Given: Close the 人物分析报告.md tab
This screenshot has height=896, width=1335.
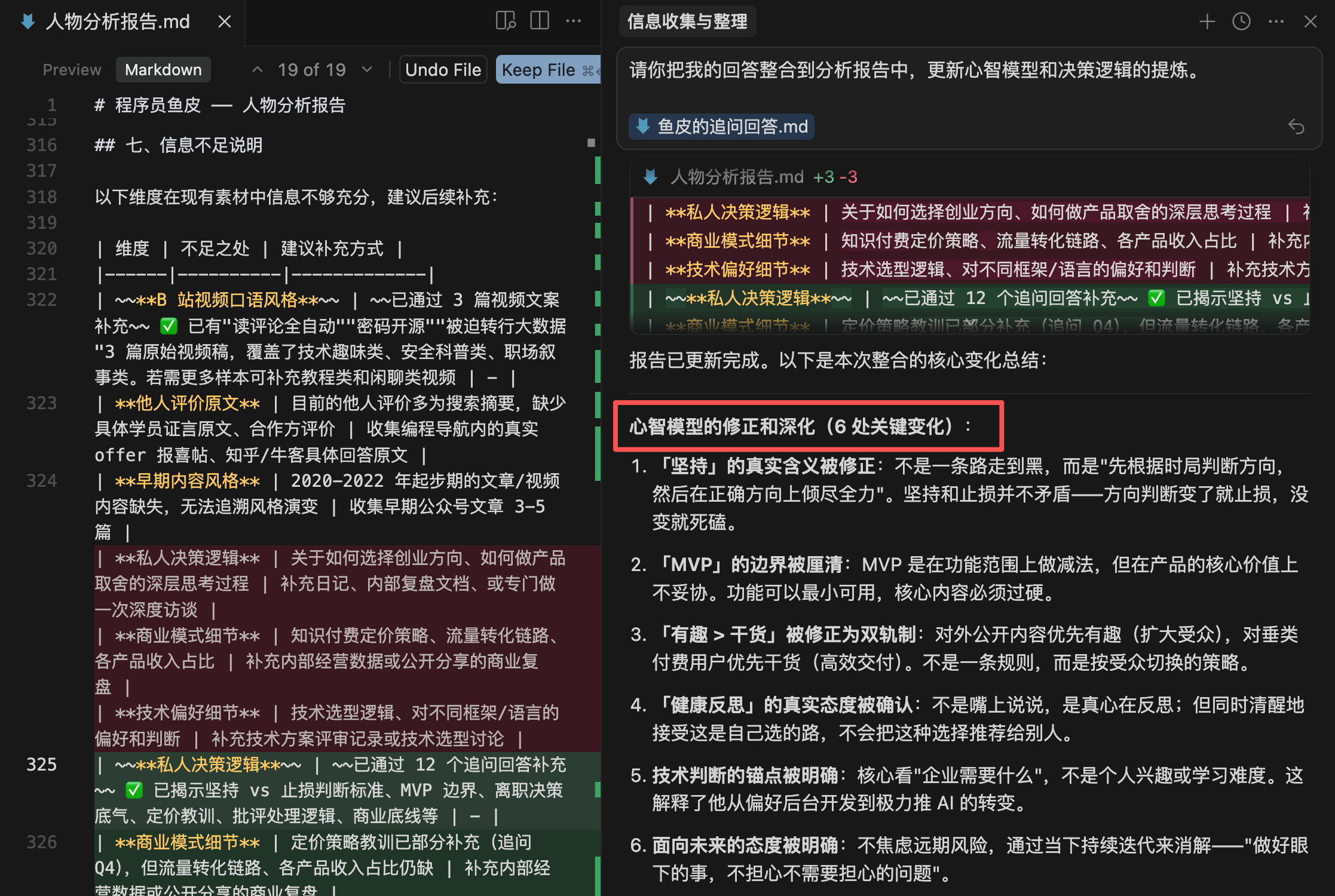Looking at the screenshot, I should click(225, 22).
